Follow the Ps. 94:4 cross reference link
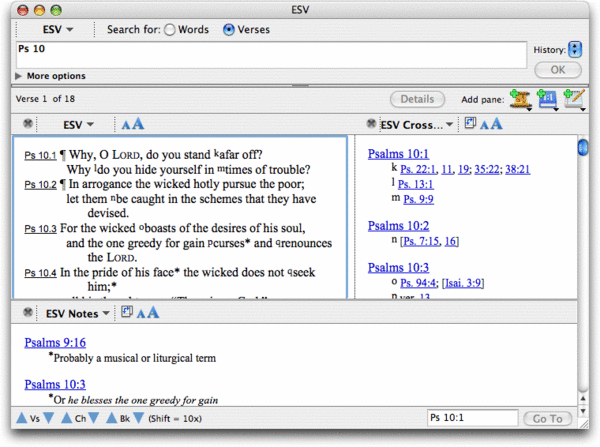600x447 pixels. click(418, 283)
